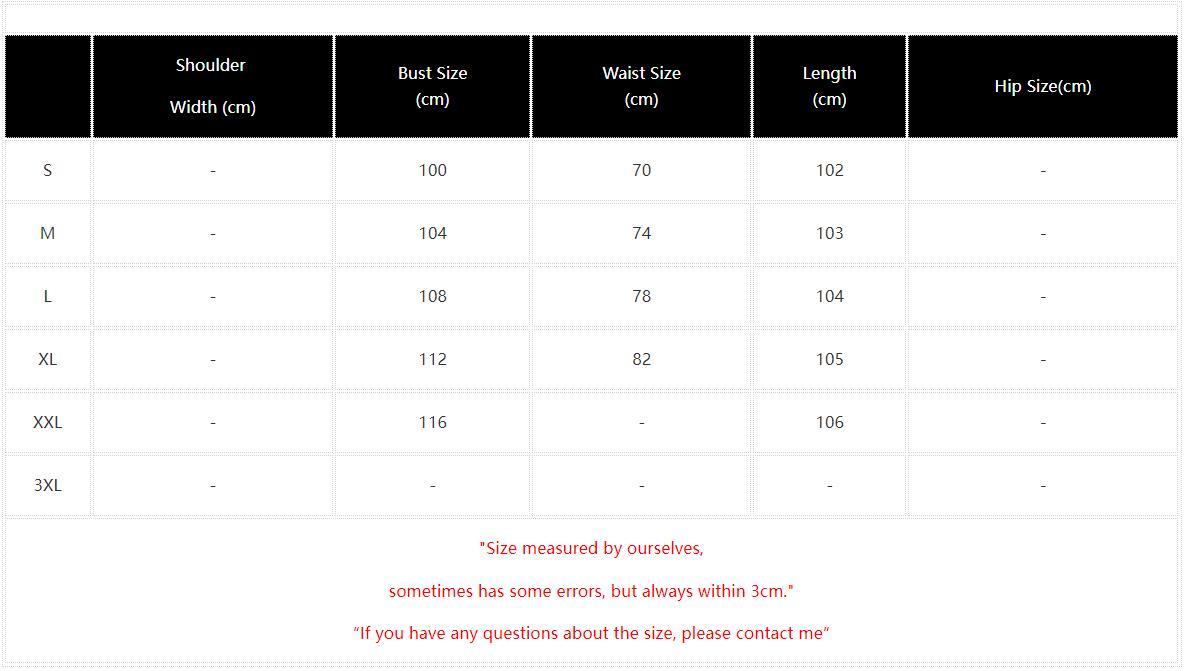Click waist value 82 in XL row
The width and height of the screenshot is (1184, 671).
pos(641,359)
